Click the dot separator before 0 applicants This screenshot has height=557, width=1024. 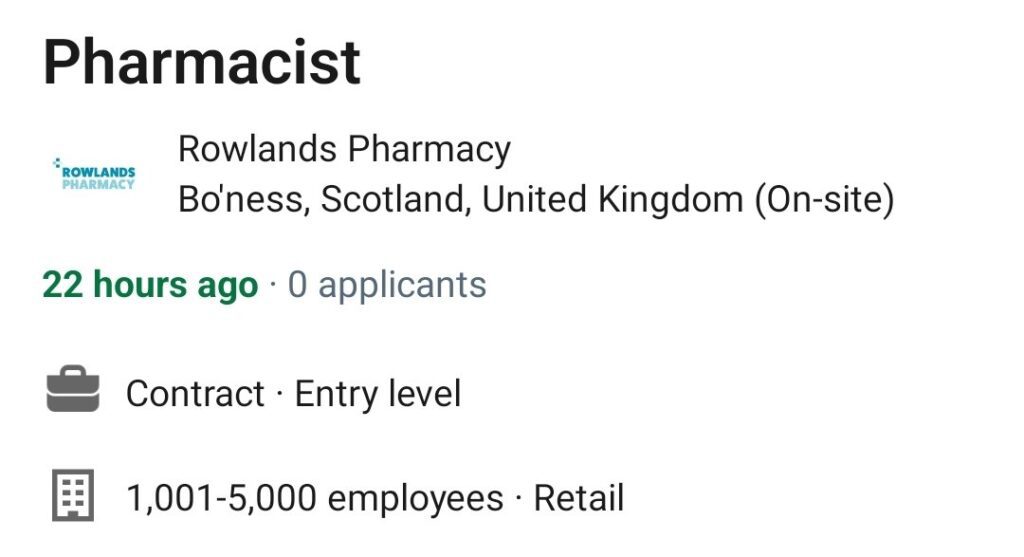pos(273,285)
